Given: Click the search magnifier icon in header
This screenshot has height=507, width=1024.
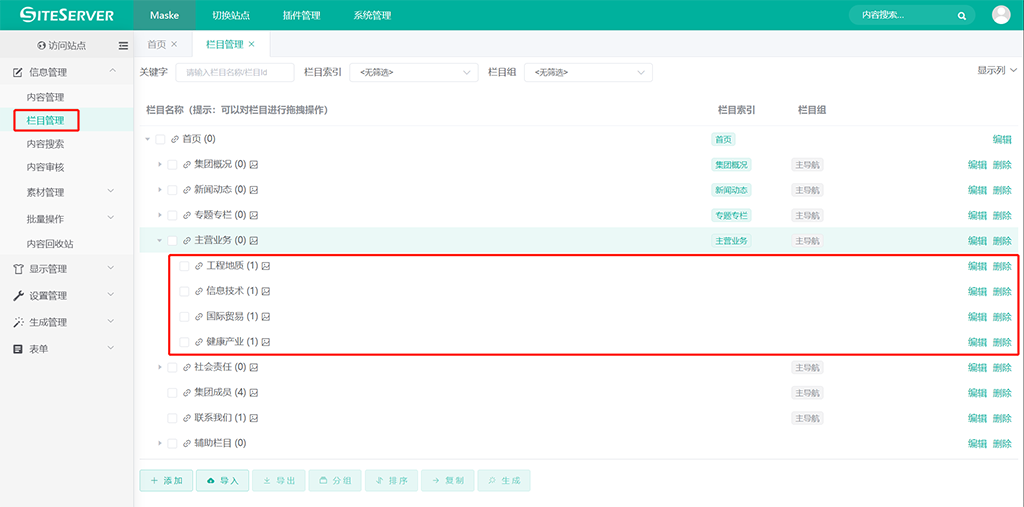Looking at the screenshot, I should pos(962,16).
